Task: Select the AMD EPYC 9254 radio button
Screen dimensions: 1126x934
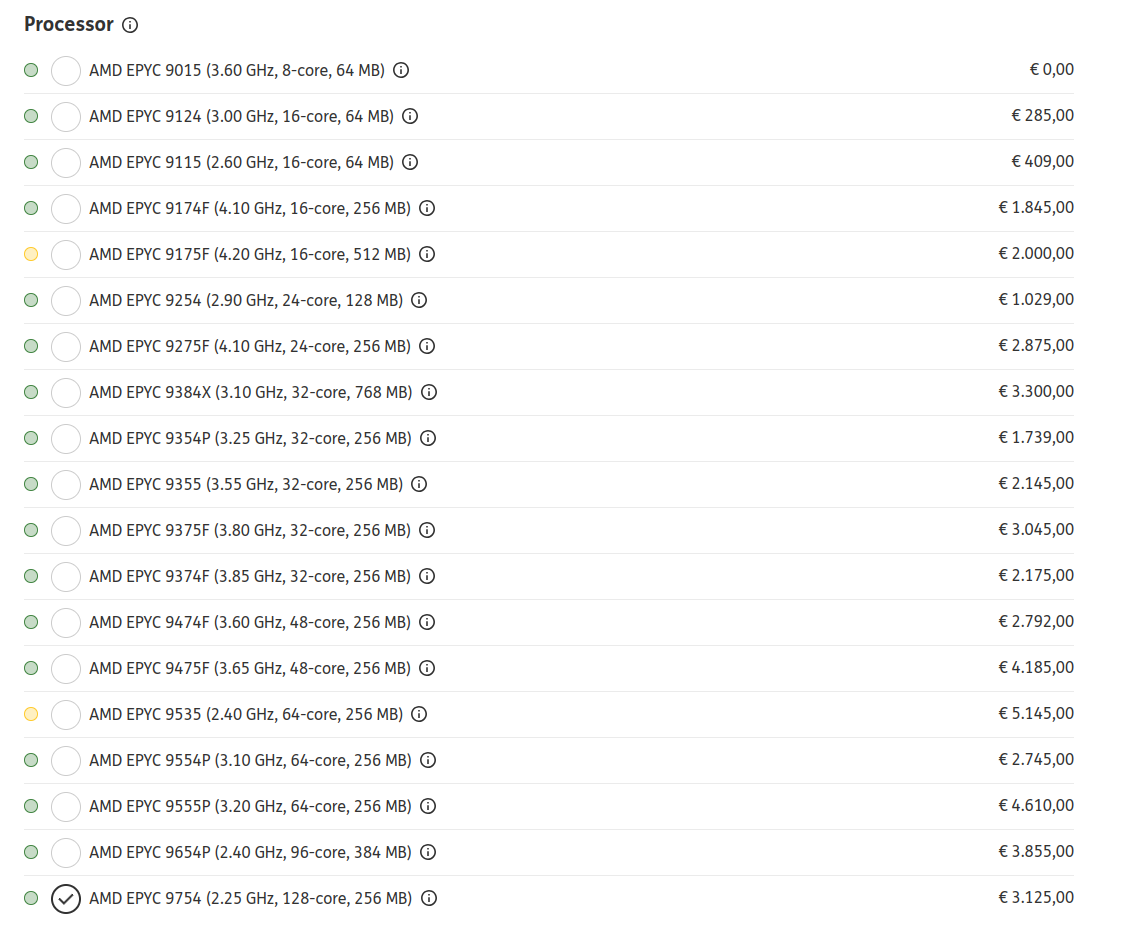Action: [x=65, y=300]
